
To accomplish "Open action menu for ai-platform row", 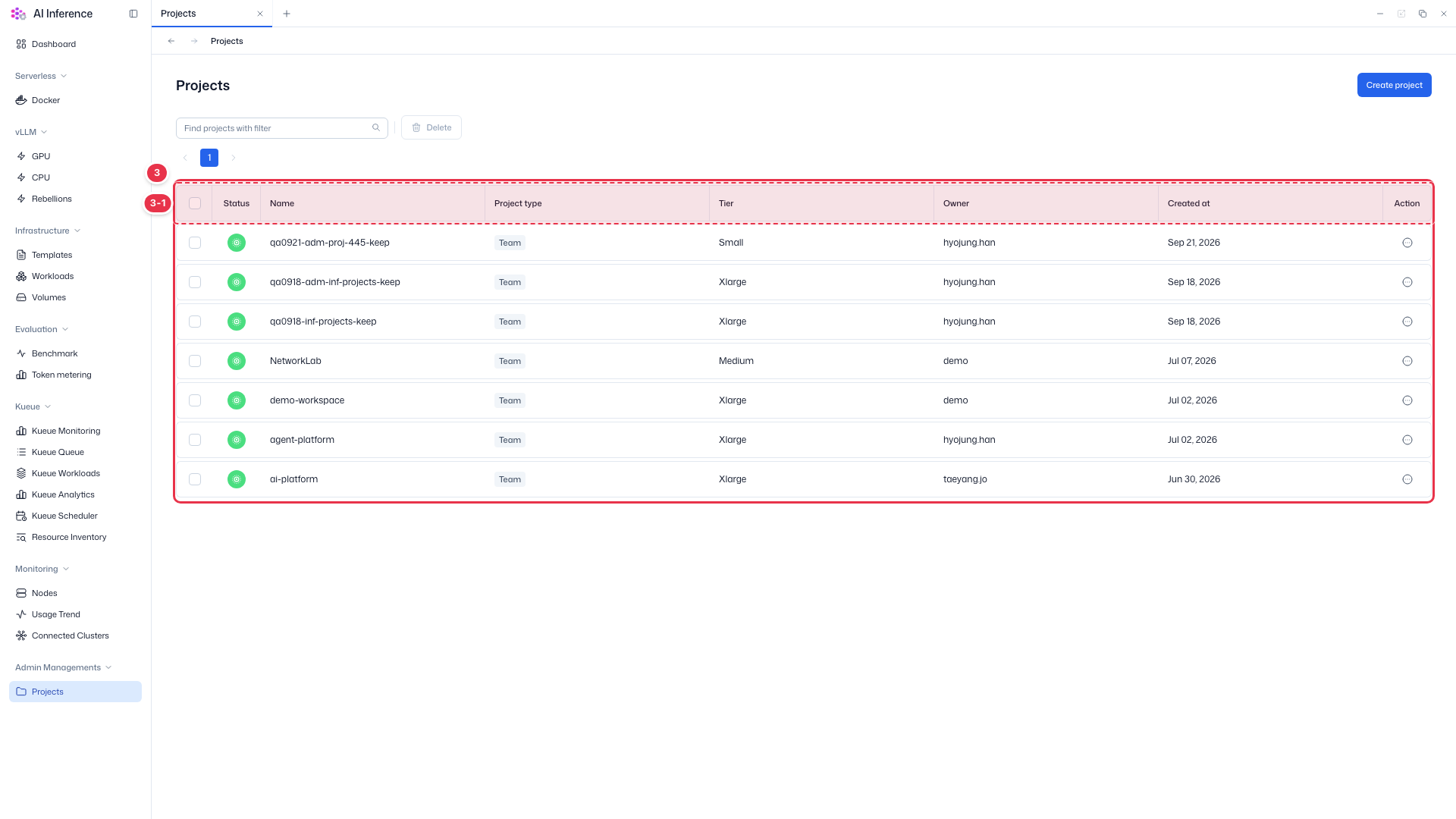I will point(1407,479).
